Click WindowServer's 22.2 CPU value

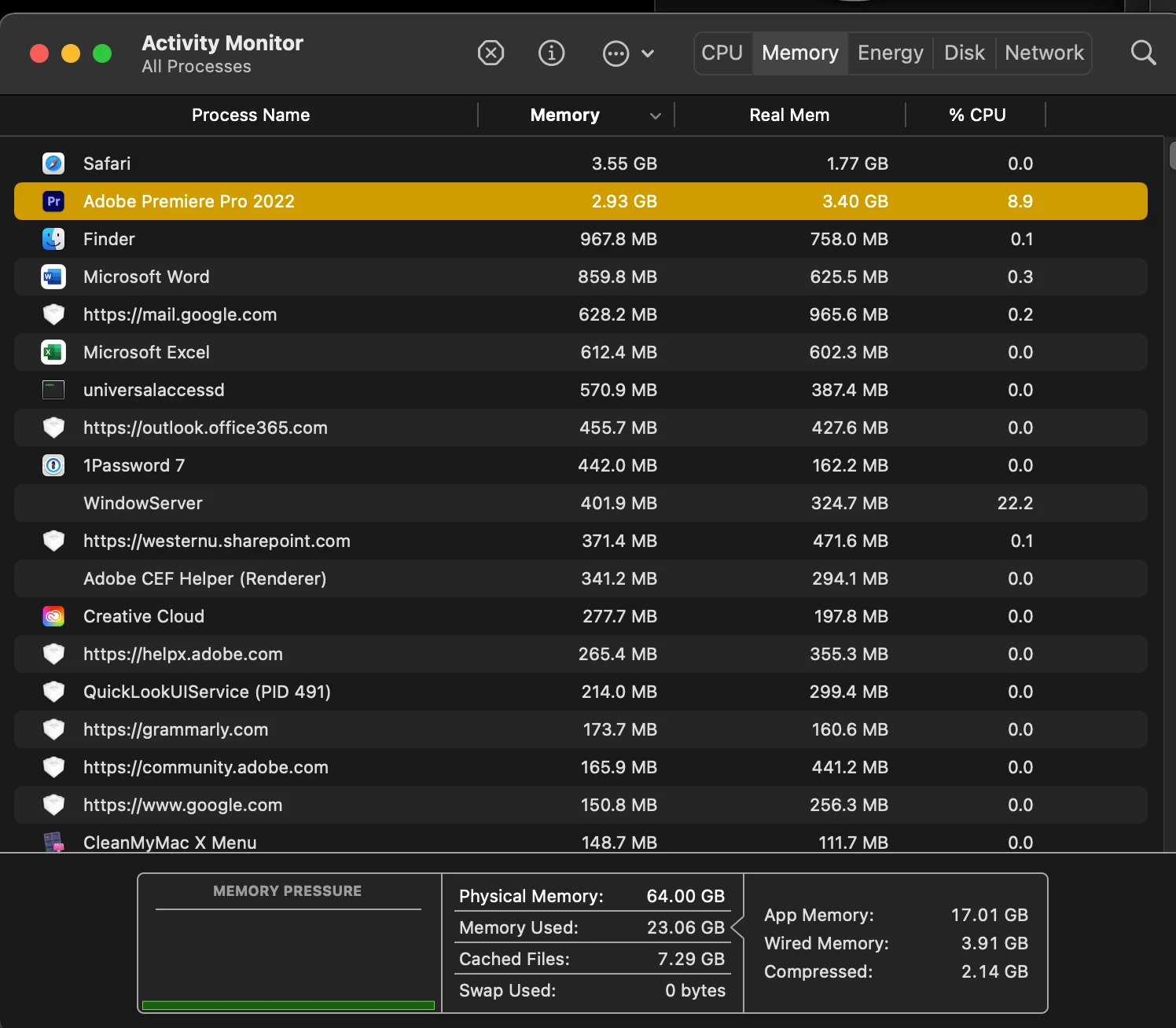point(1015,503)
